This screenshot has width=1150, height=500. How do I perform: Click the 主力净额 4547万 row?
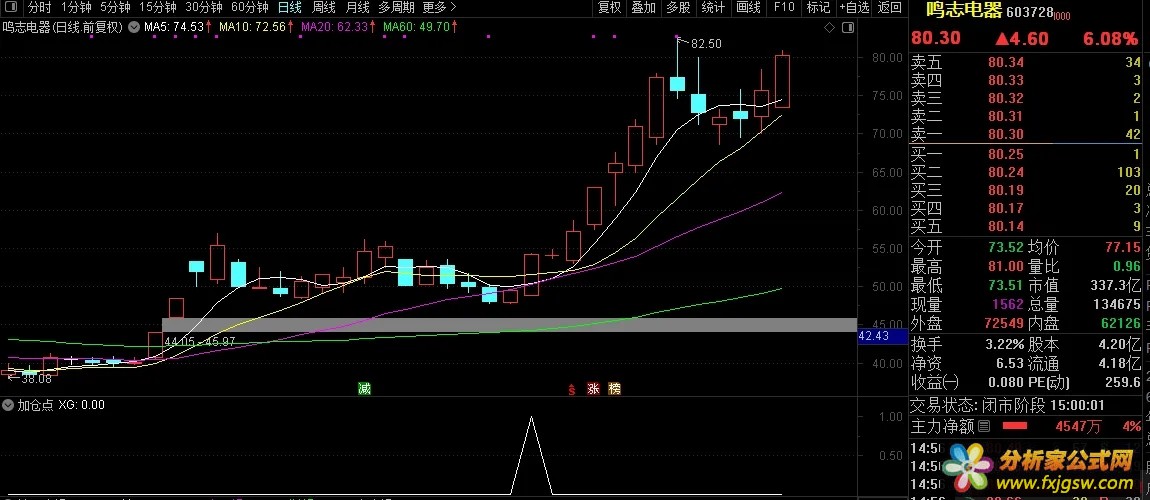tap(1026, 425)
